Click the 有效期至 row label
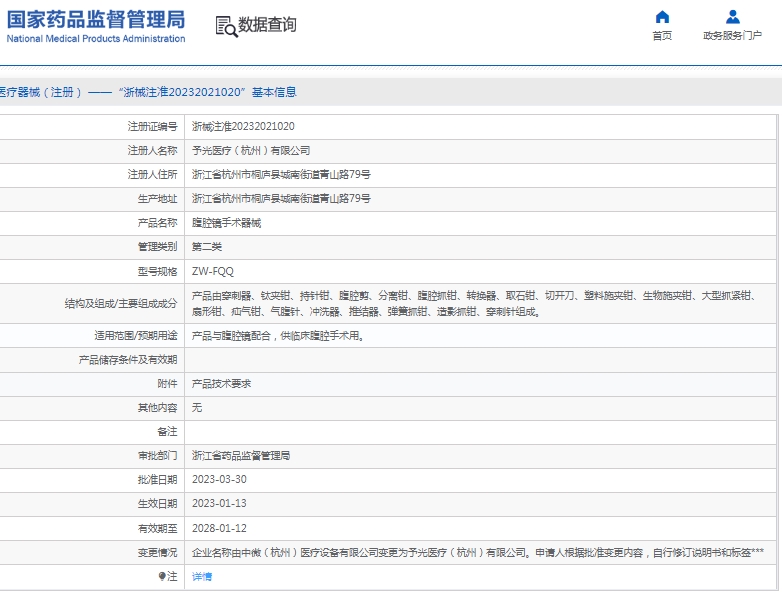 coord(158,528)
